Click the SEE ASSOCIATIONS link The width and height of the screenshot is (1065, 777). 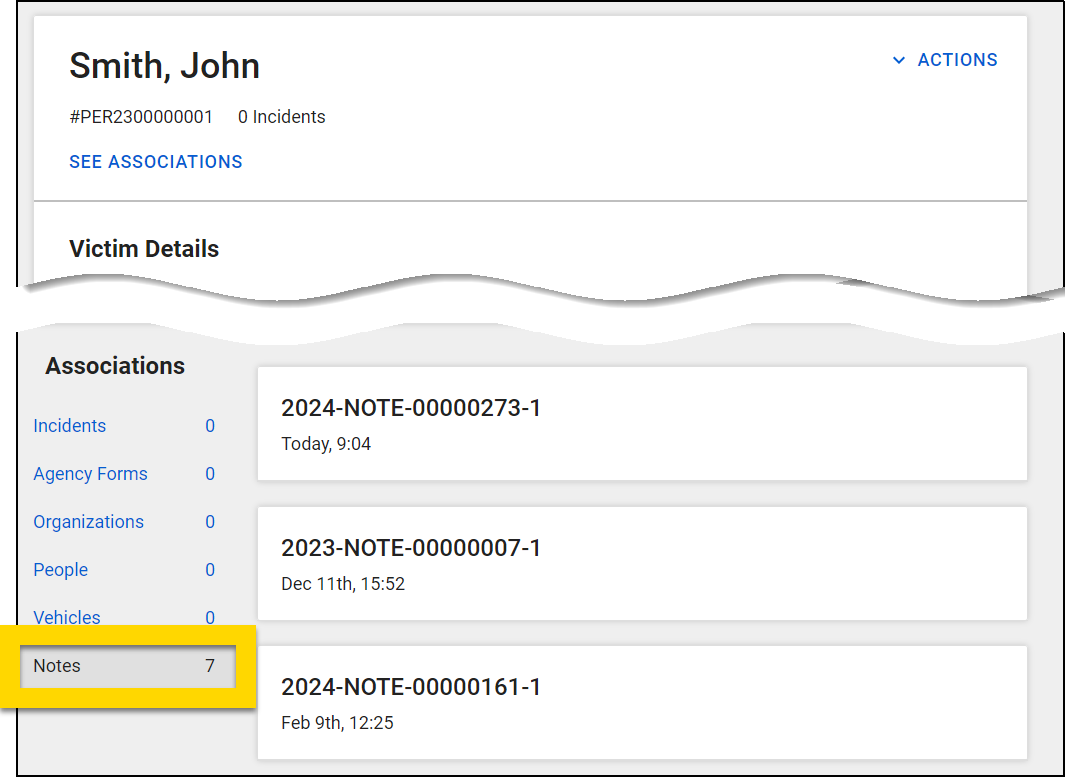156,162
